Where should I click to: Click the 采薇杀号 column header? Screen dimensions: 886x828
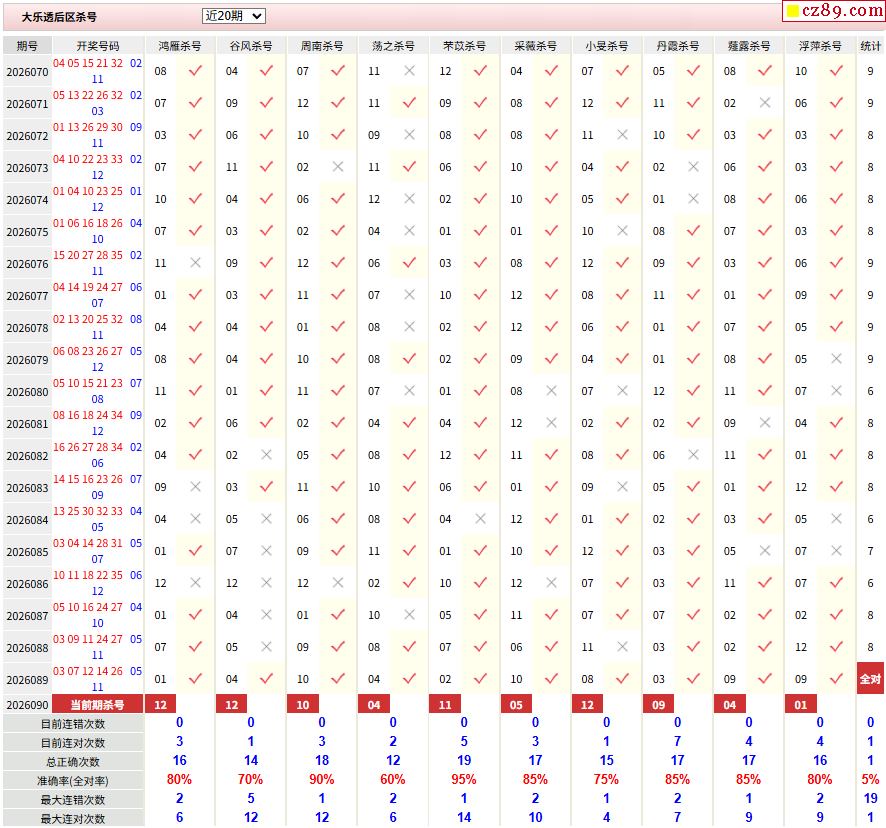536,46
